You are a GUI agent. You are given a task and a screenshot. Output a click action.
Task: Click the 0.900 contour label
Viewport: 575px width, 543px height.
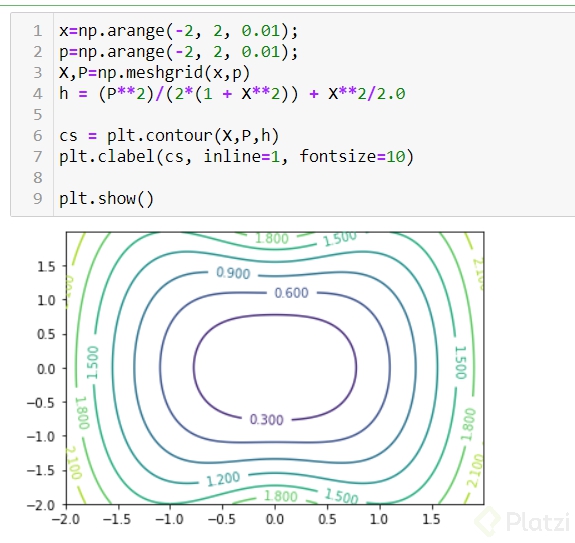(233, 273)
